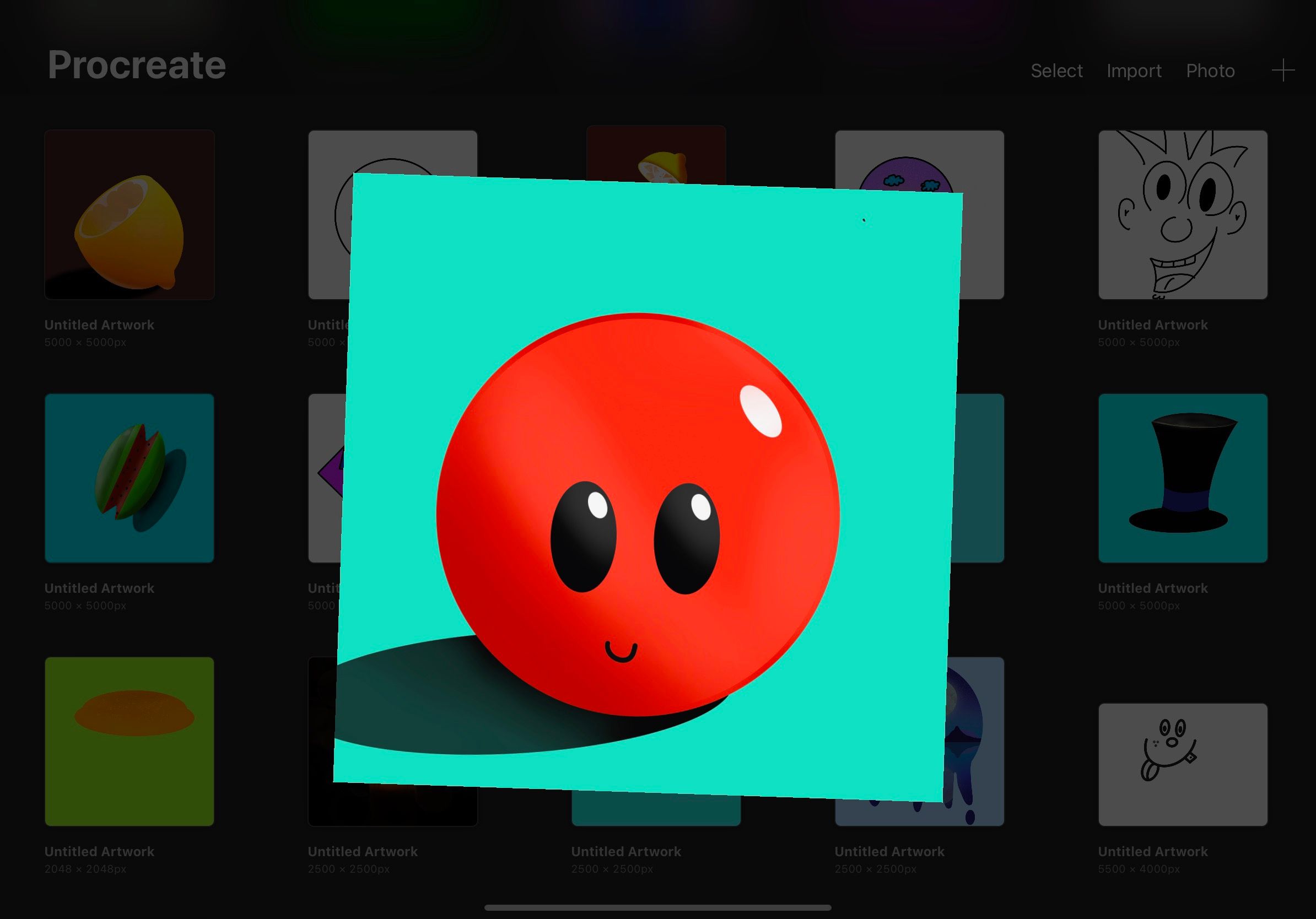Image resolution: width=1316 pixels, height=919 pixels.
Task: Open Photo import option
Action: 1210,70
